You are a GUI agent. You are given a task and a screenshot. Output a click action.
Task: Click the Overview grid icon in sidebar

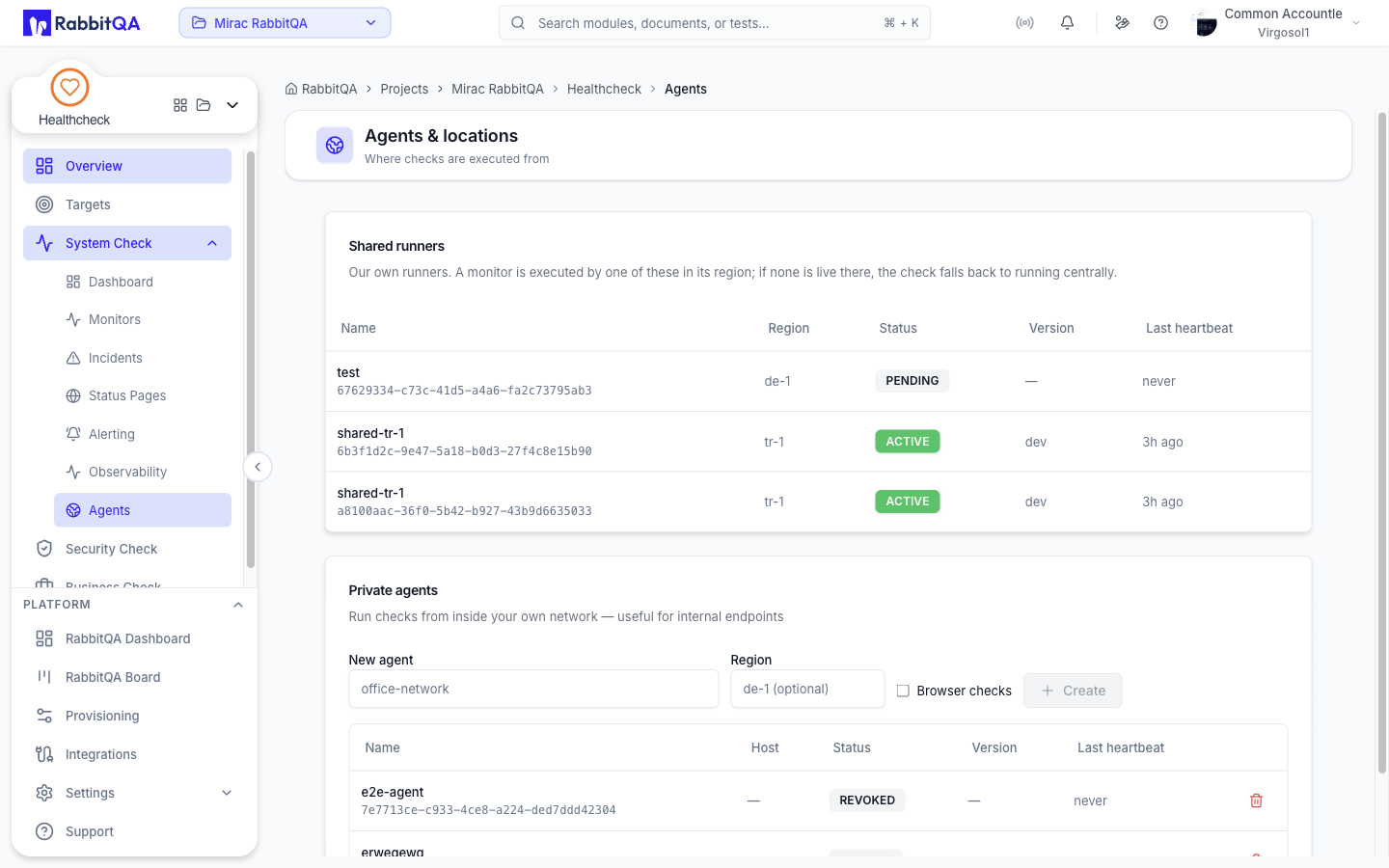[44, 166]
